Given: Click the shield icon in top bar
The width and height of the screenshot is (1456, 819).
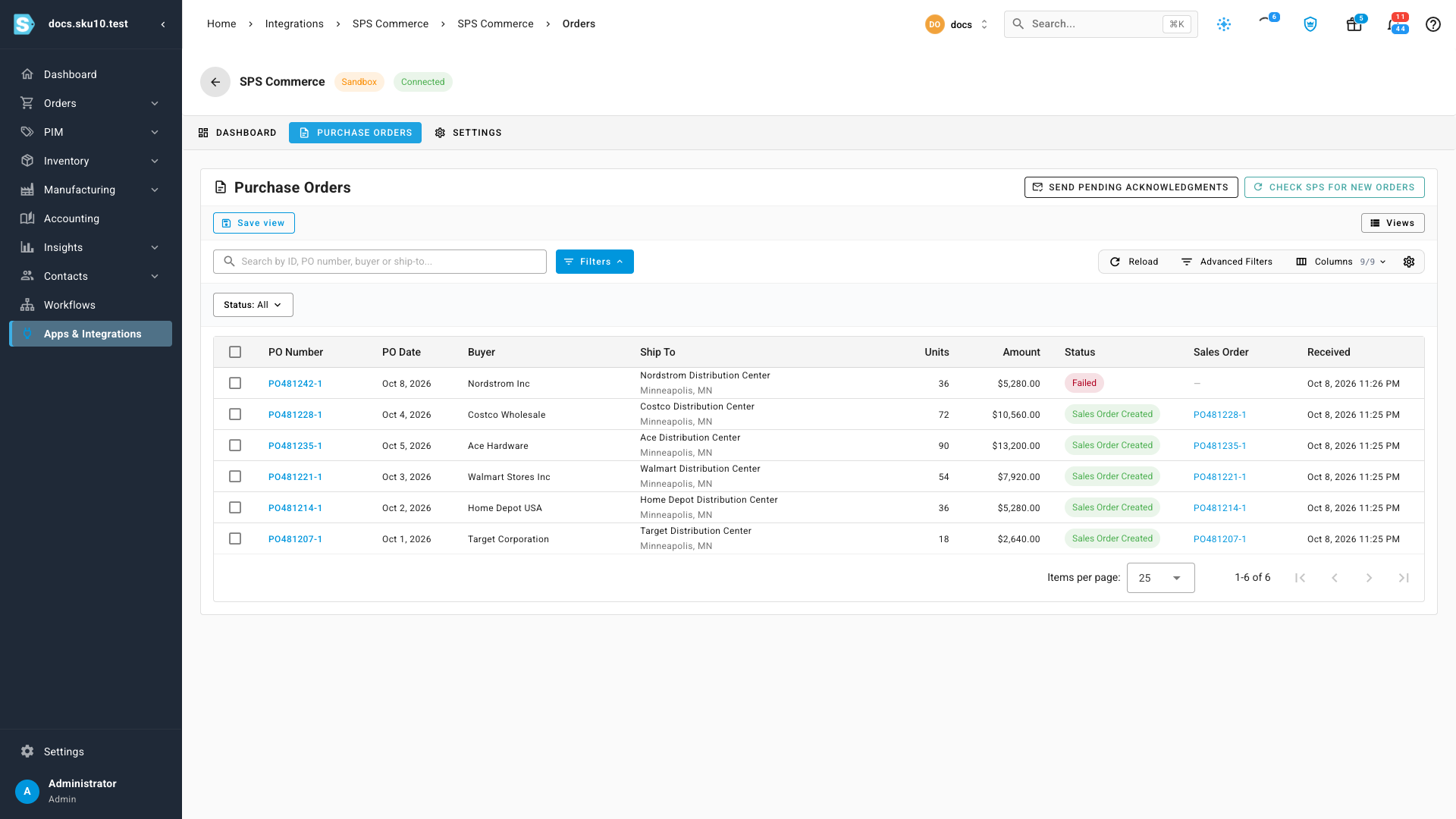Looking at the screenshot, I should point(1310,24).
